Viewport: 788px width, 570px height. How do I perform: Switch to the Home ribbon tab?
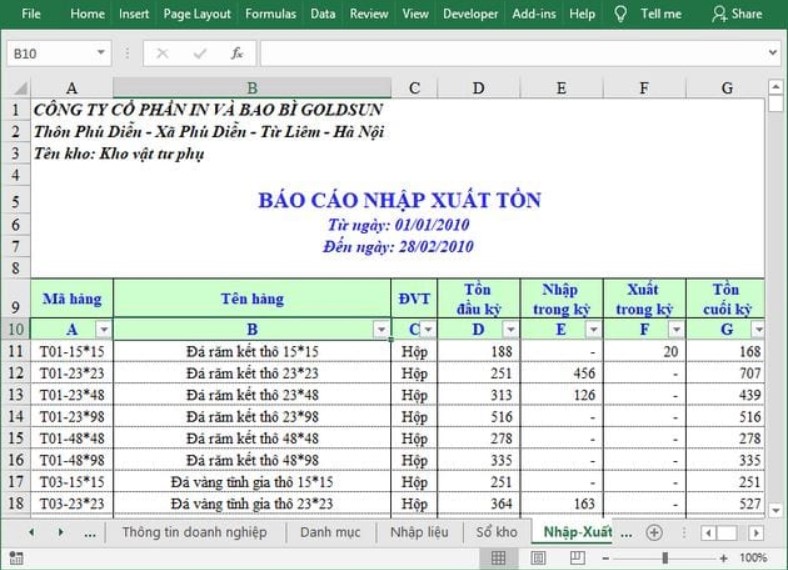[x=87, y=14]
